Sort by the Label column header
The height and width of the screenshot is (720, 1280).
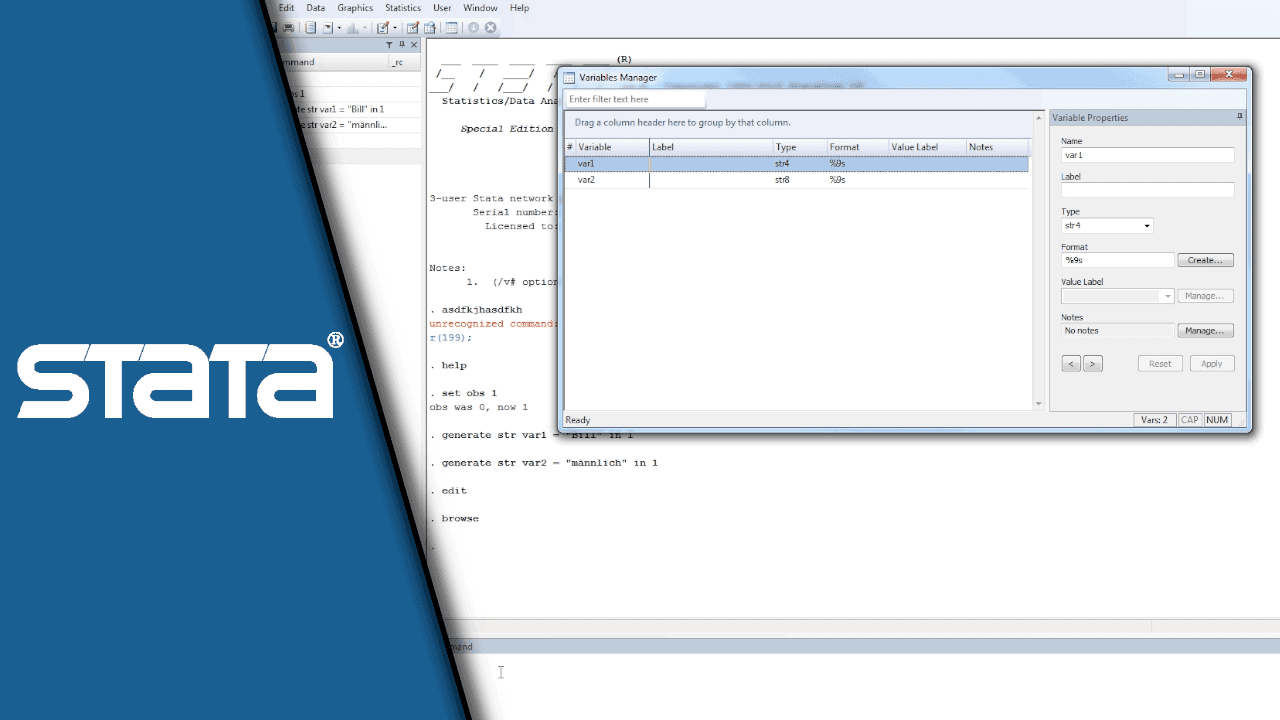click(711, 147)
